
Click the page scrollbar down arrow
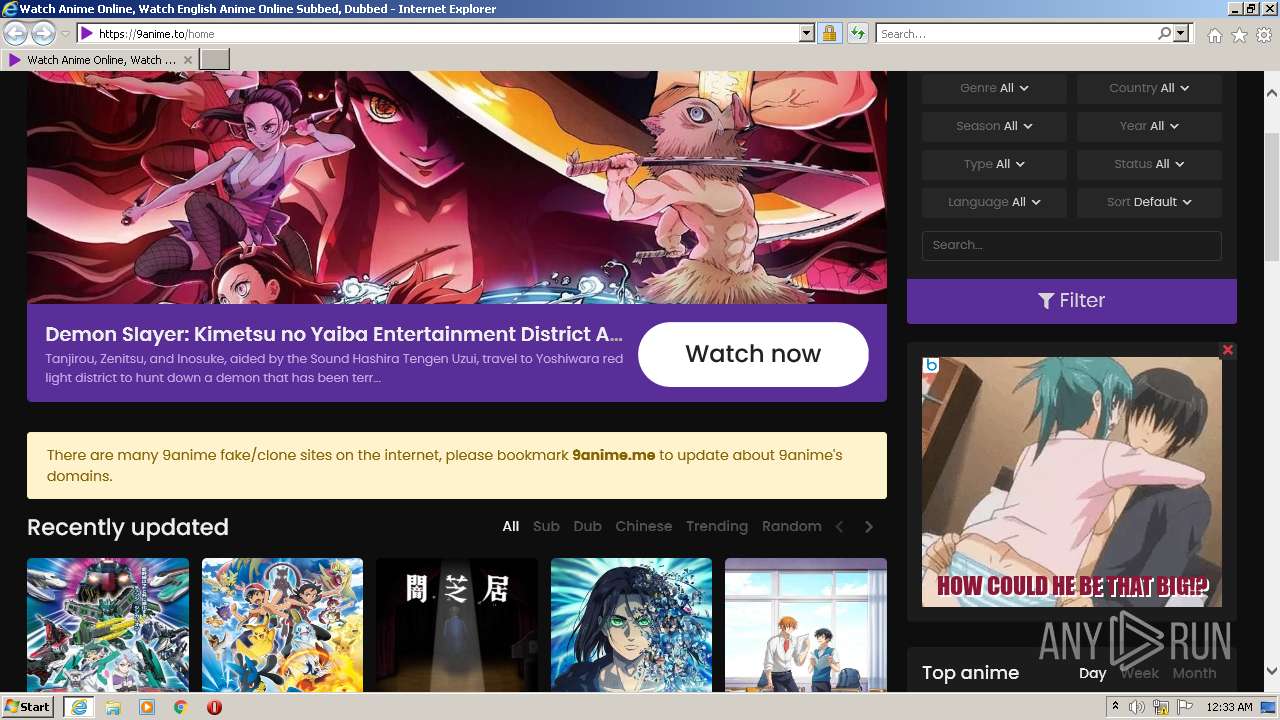tap(1272, 671)
